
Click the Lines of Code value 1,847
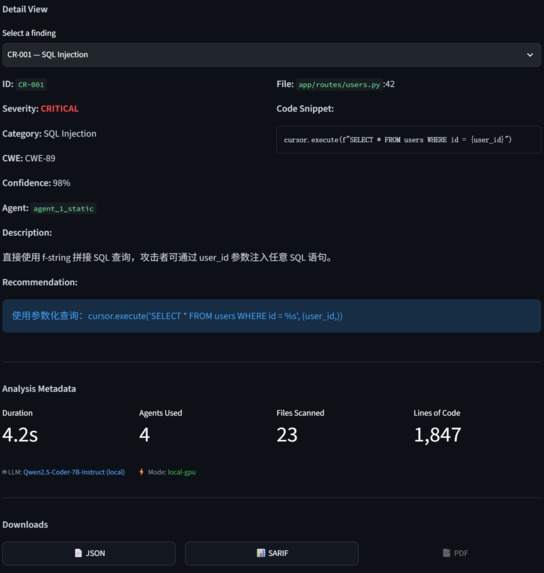click(437, 435)
